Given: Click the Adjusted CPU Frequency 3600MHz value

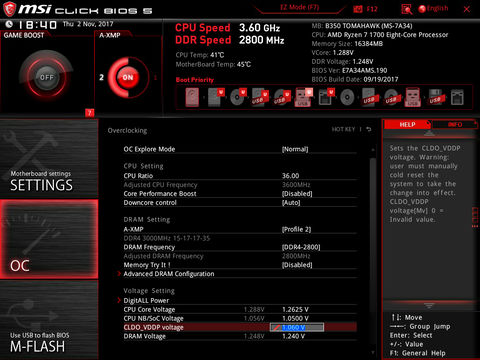Looking at the screenshot, I should pyautogui.click(x=296, y=185).
